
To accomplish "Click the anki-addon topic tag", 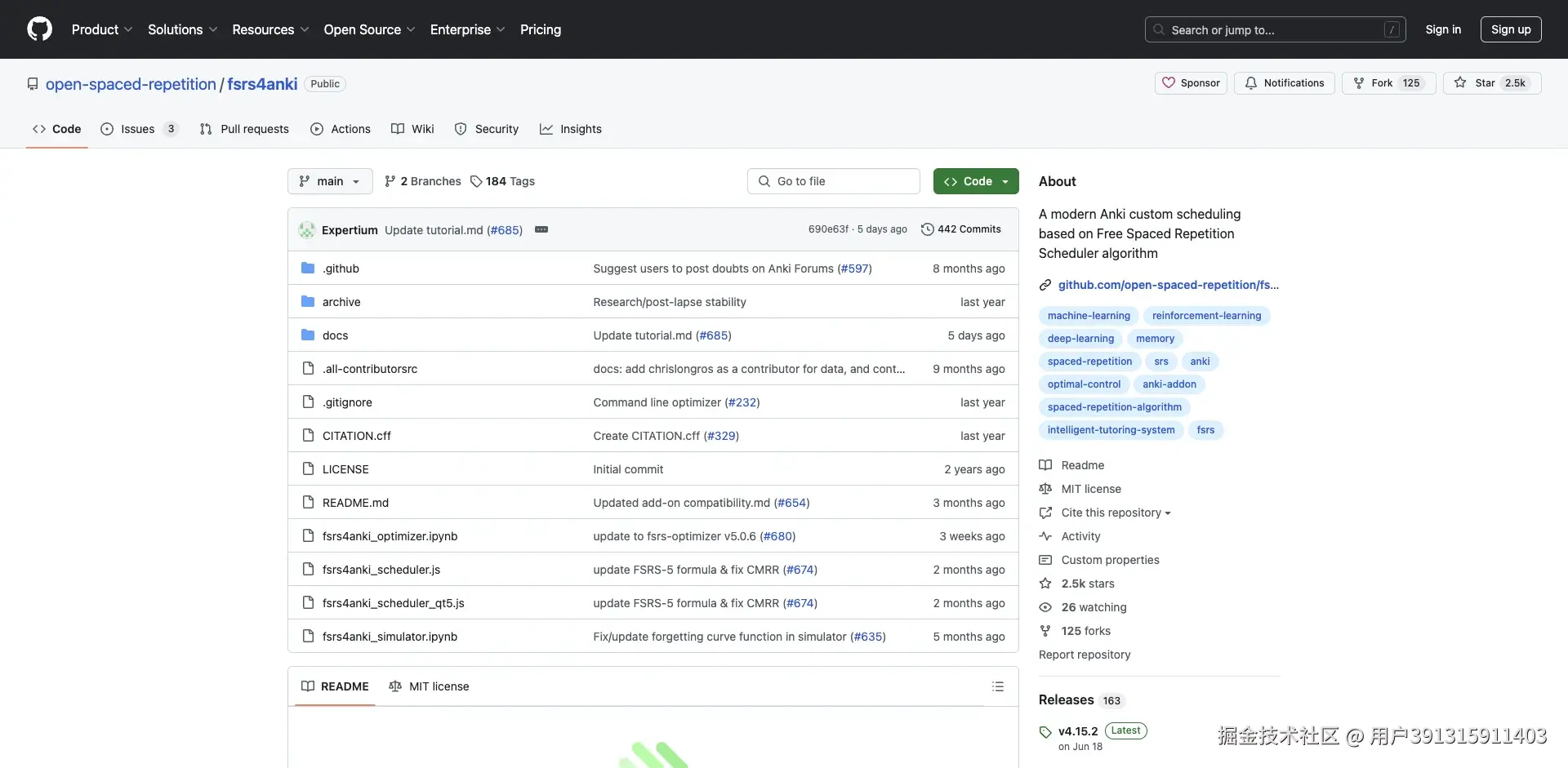I will click(x=1169, y=384).
